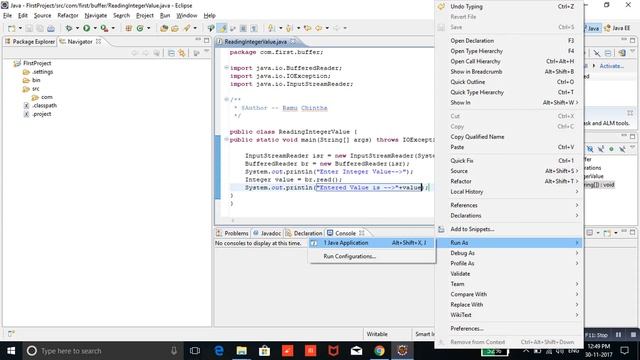Select the .project file in Navigator
The width and height of the screenshot is (640, 360).
[38, 114]
